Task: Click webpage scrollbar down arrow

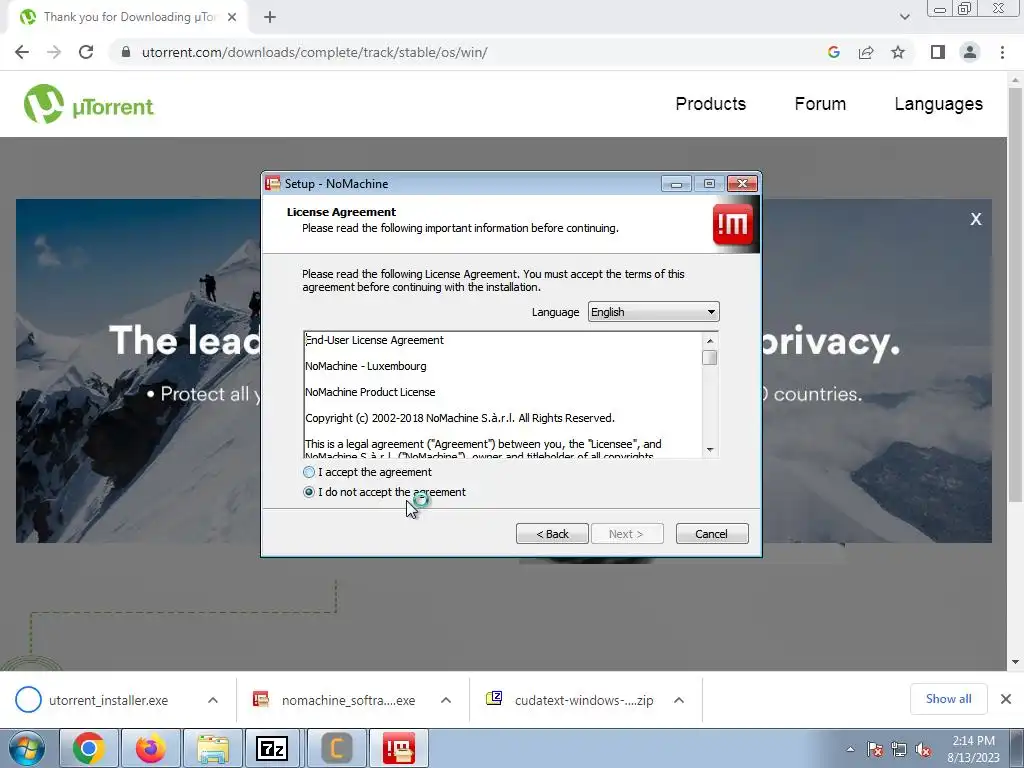Action: [1015, 663]
